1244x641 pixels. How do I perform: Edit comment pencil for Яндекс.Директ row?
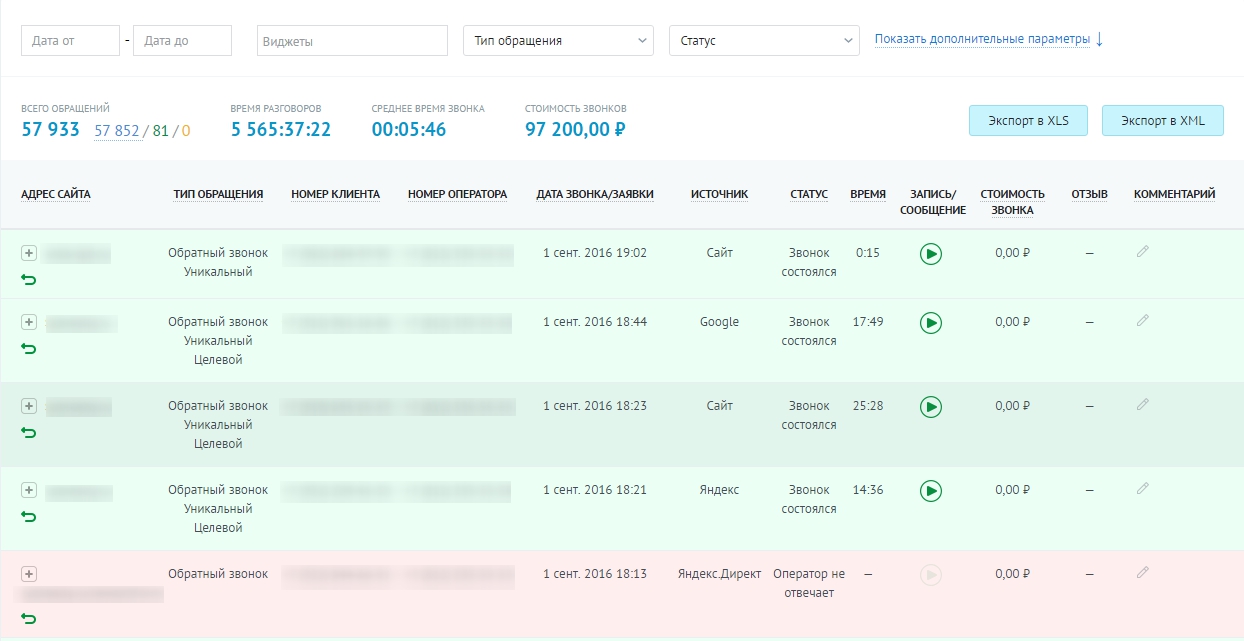coord(1143,573)
